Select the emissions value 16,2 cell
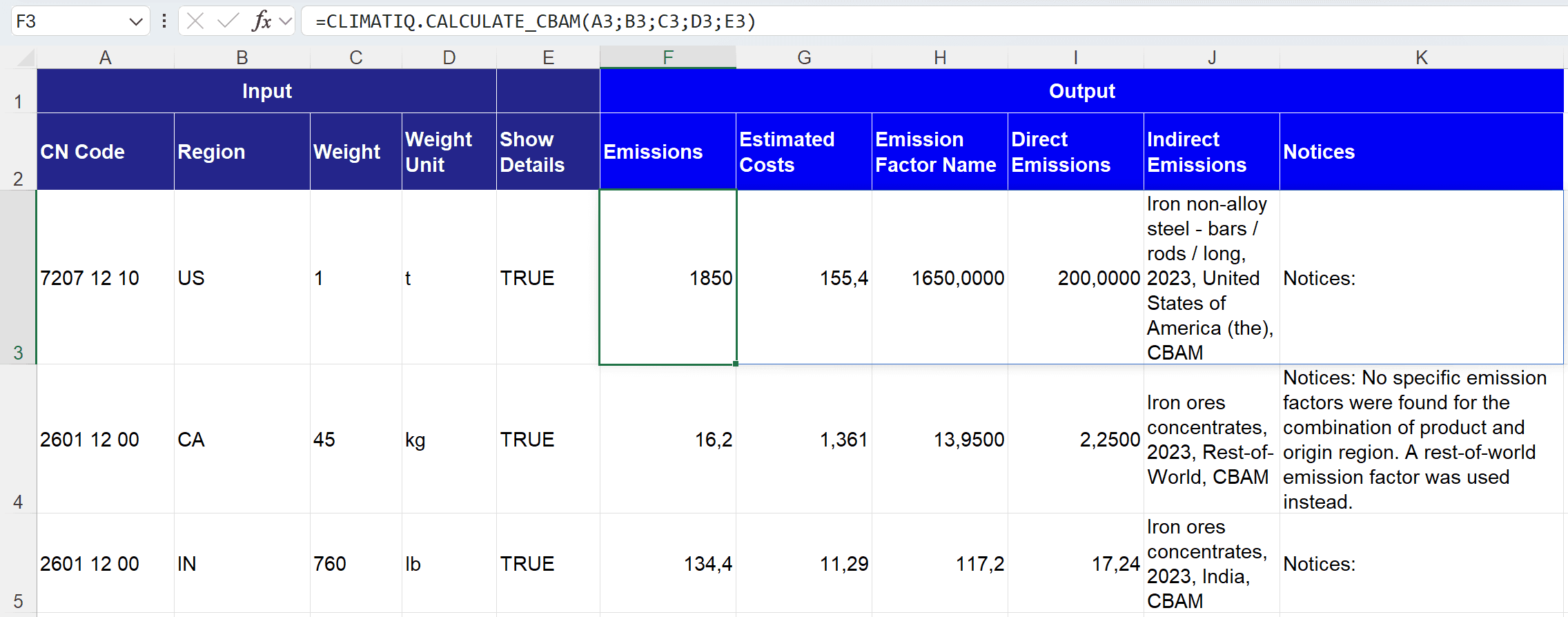The height and width of the screenshot is (617, 1568). point(667,439)
